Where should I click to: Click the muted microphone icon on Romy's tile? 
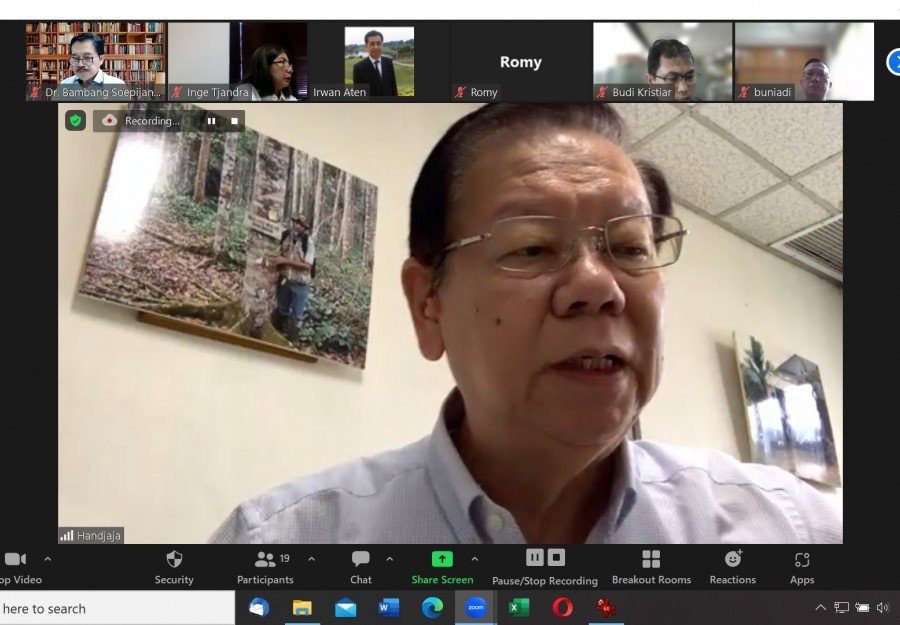(460, 92)
